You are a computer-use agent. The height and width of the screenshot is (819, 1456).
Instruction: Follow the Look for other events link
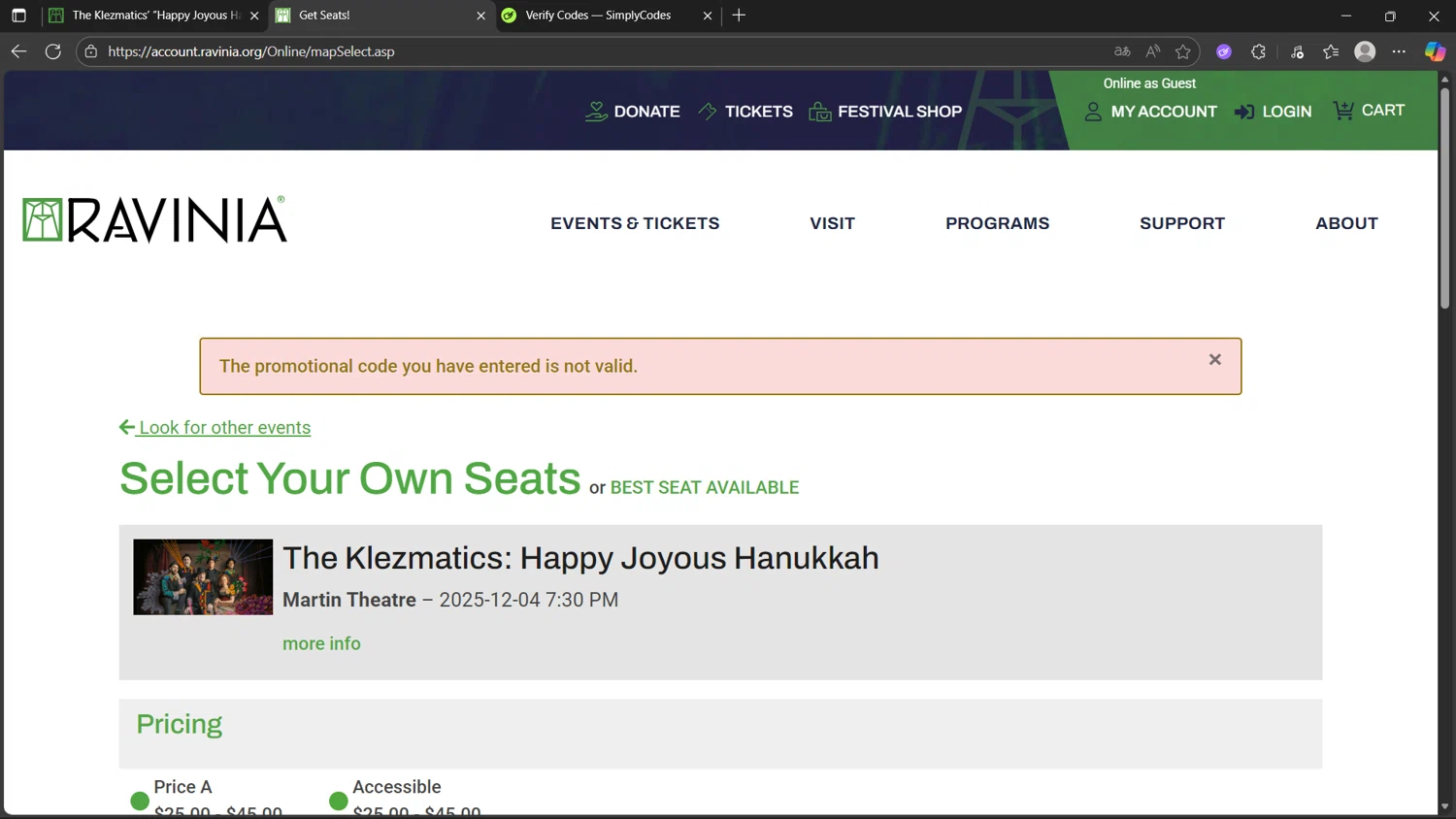tap(215, 428)
